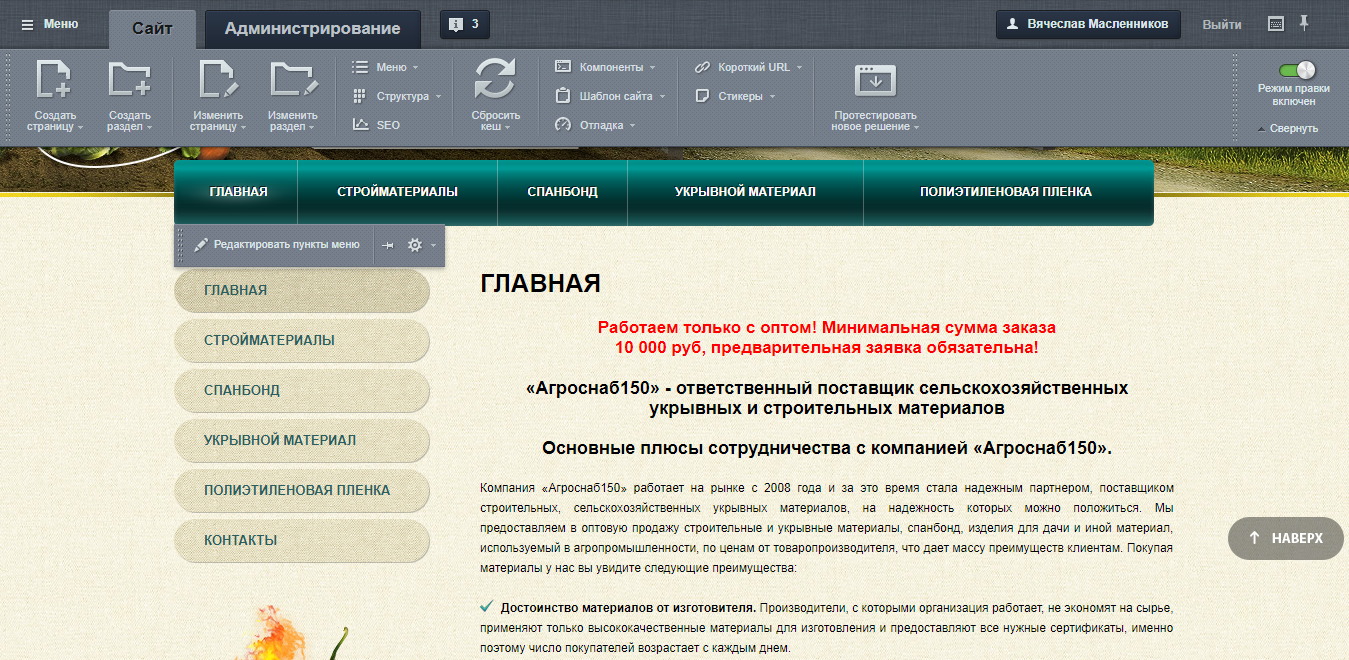Click the Структура grid icon
The image size is (1349, 660).
(x=360, y=96)
